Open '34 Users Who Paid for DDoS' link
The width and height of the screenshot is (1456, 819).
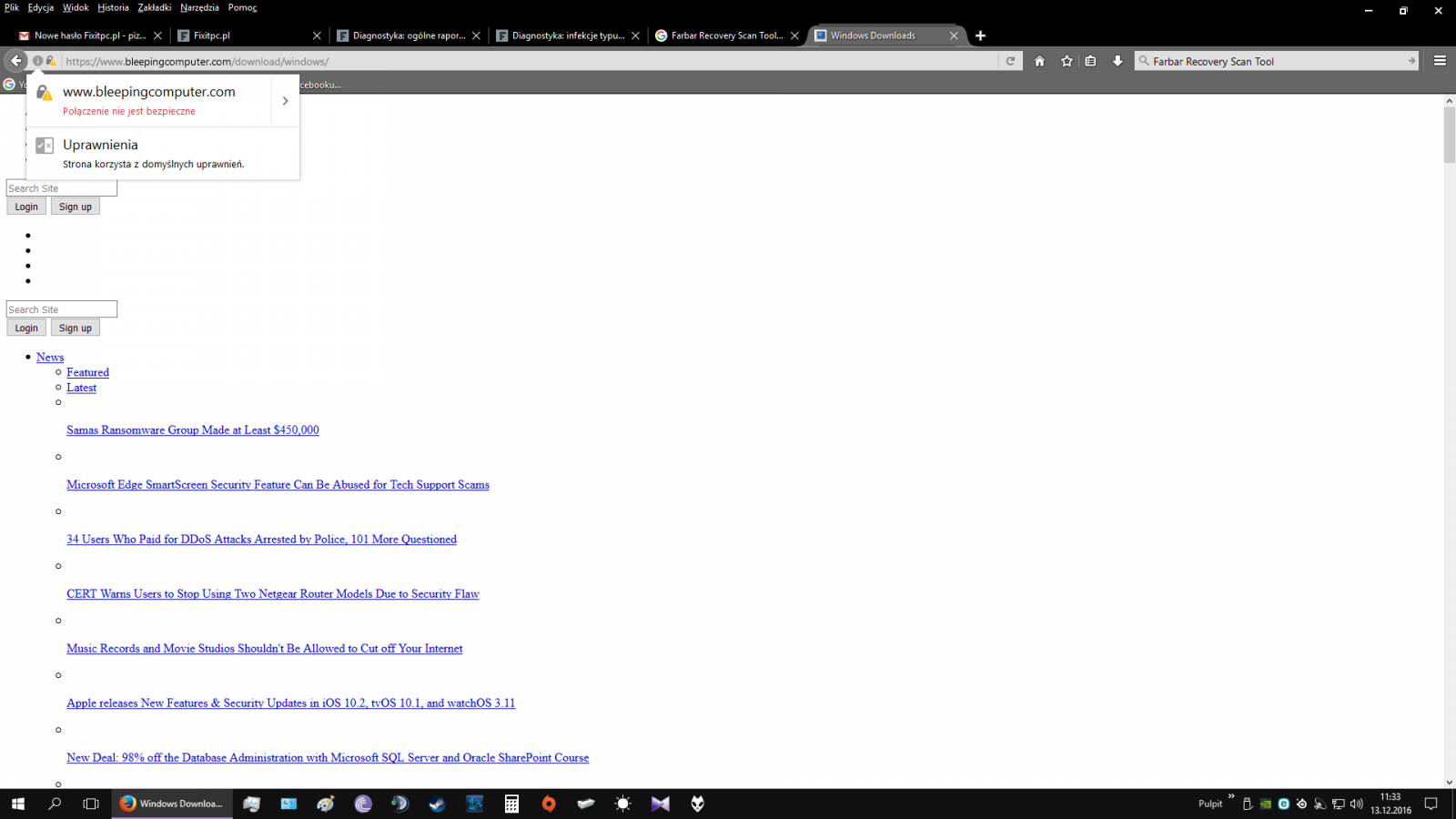(x=261, y=539)
